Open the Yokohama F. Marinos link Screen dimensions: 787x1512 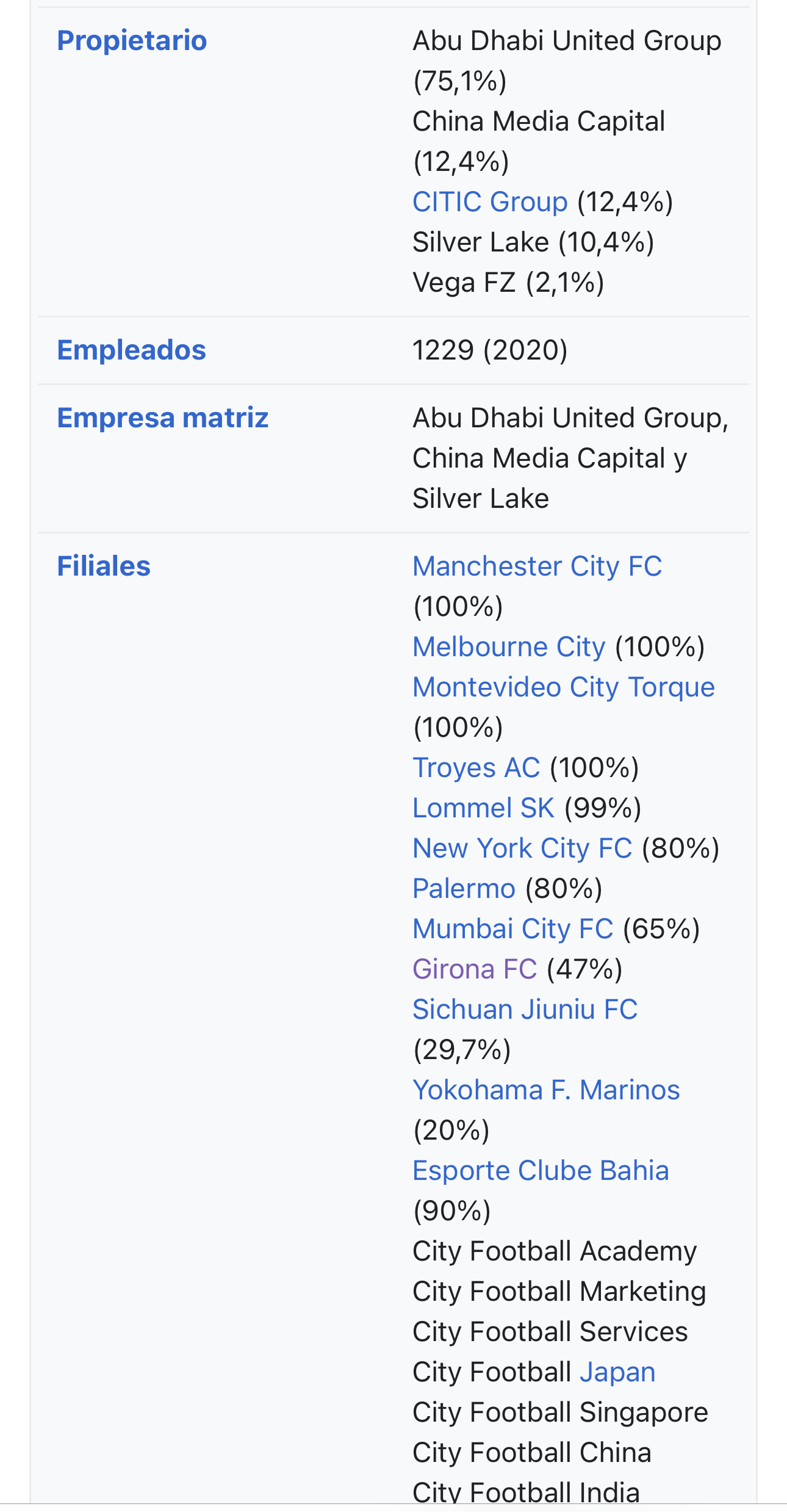(x=547, y=1090)
